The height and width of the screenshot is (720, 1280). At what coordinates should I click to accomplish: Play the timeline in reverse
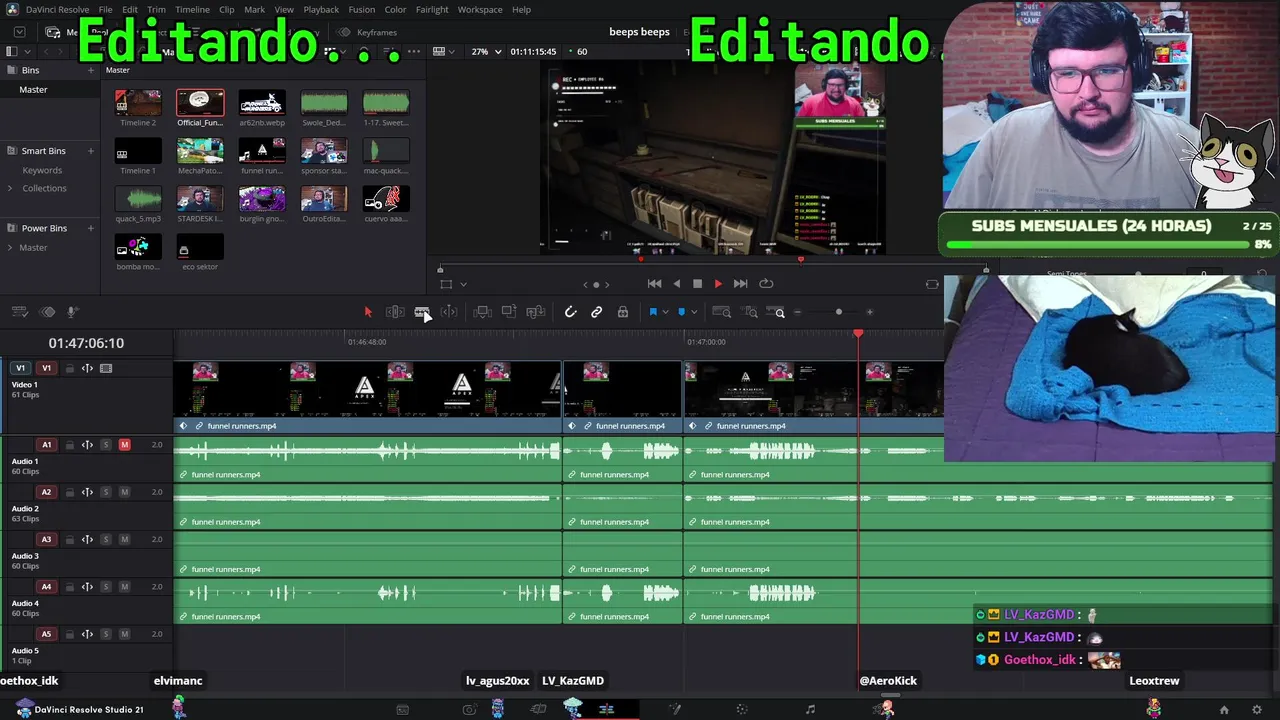tap(677, 284)
